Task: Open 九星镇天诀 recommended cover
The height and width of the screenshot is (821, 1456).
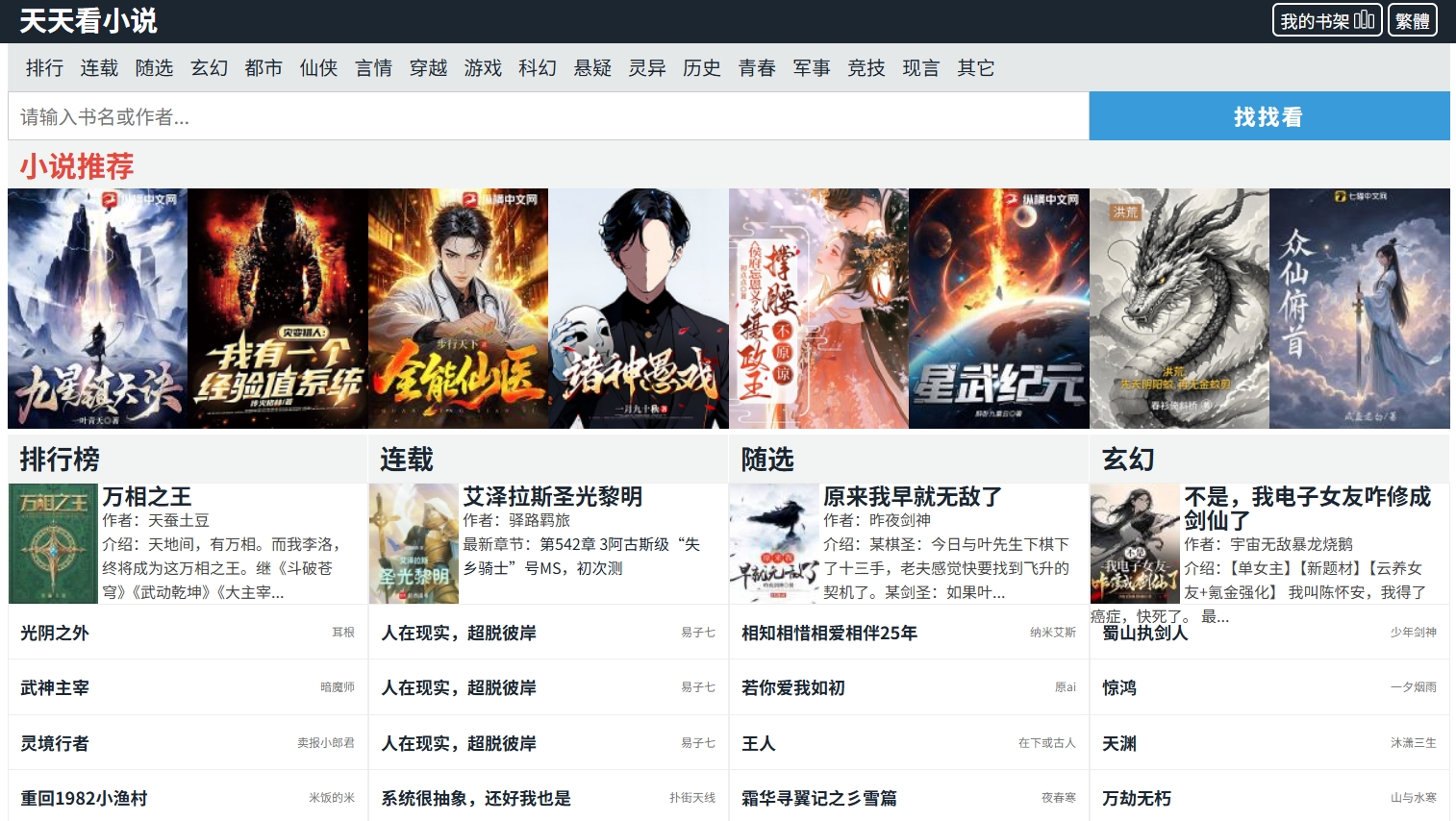Action: click(x=97, y=309)
